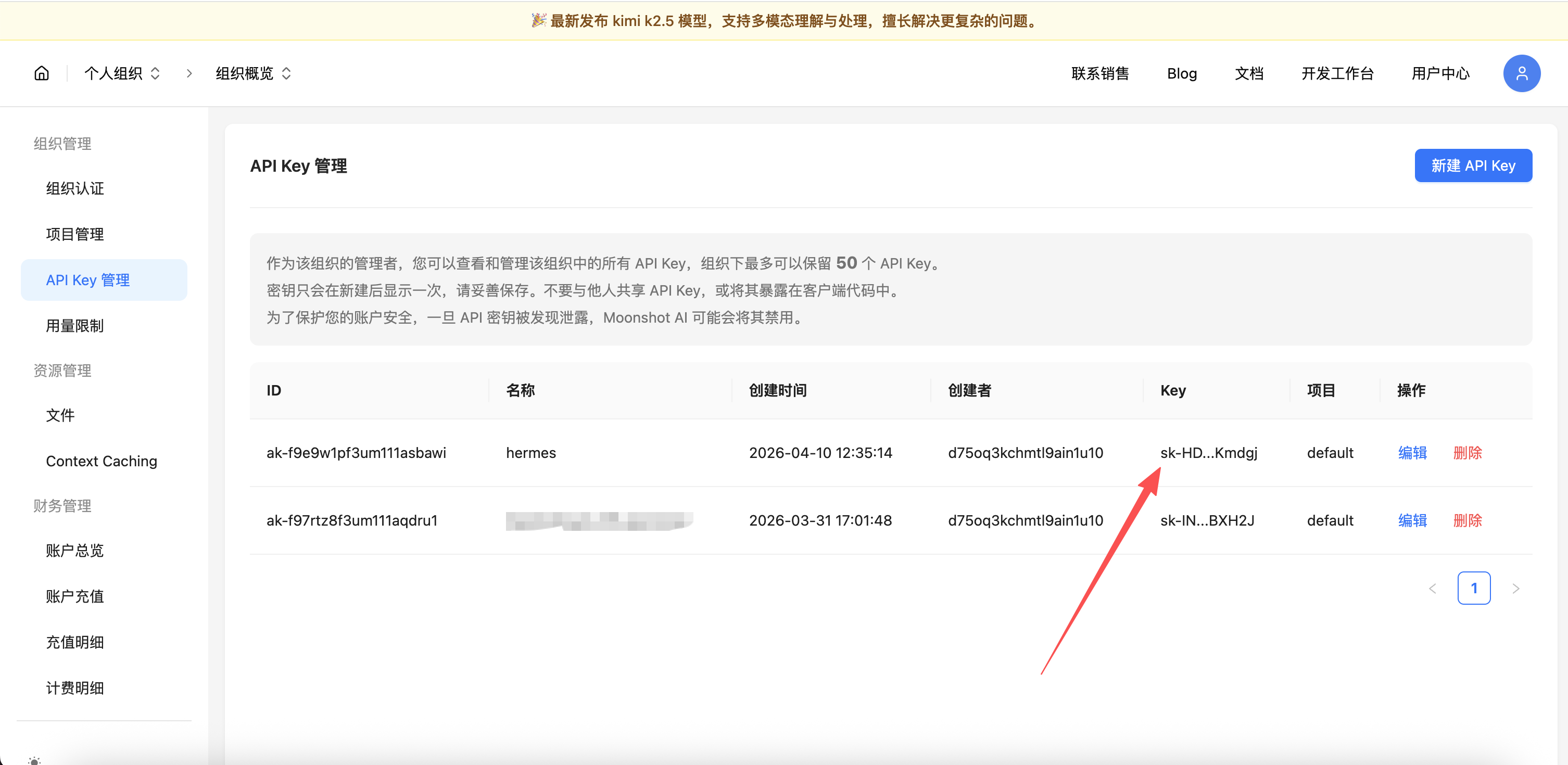The width and height of the screenshot is (1568, 765).
Task: Select page 1 in pagination
Action: [1474, 589]
